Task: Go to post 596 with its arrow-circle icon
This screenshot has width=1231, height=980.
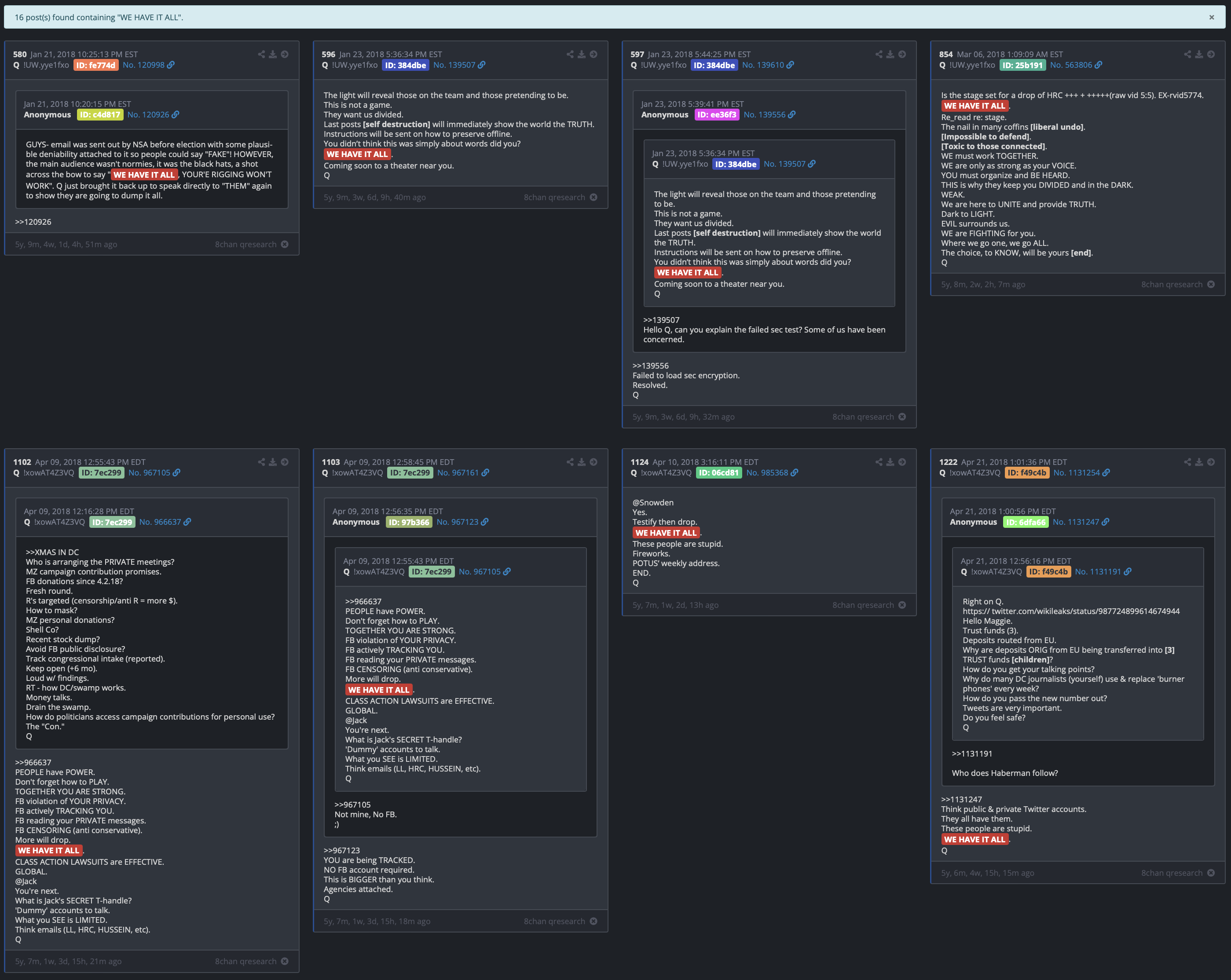Action: tap(594, 54)
